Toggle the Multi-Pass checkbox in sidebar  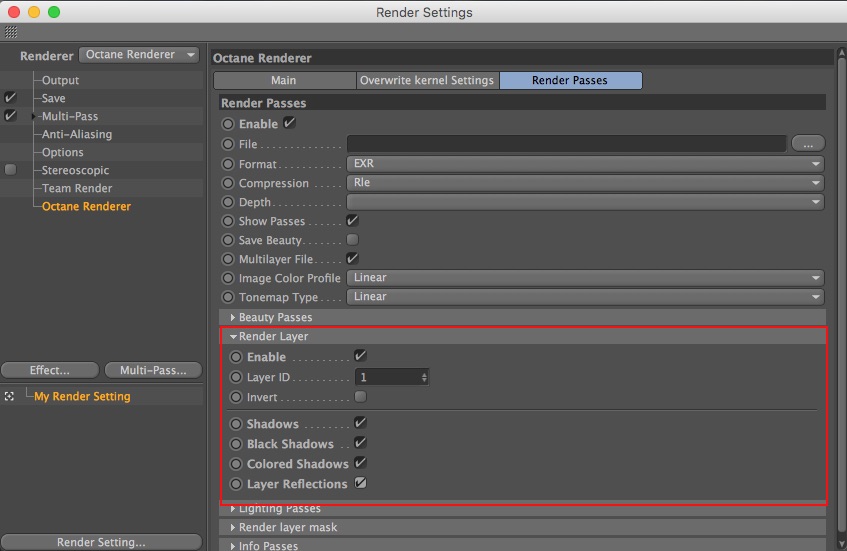click(x=10, y=116)
